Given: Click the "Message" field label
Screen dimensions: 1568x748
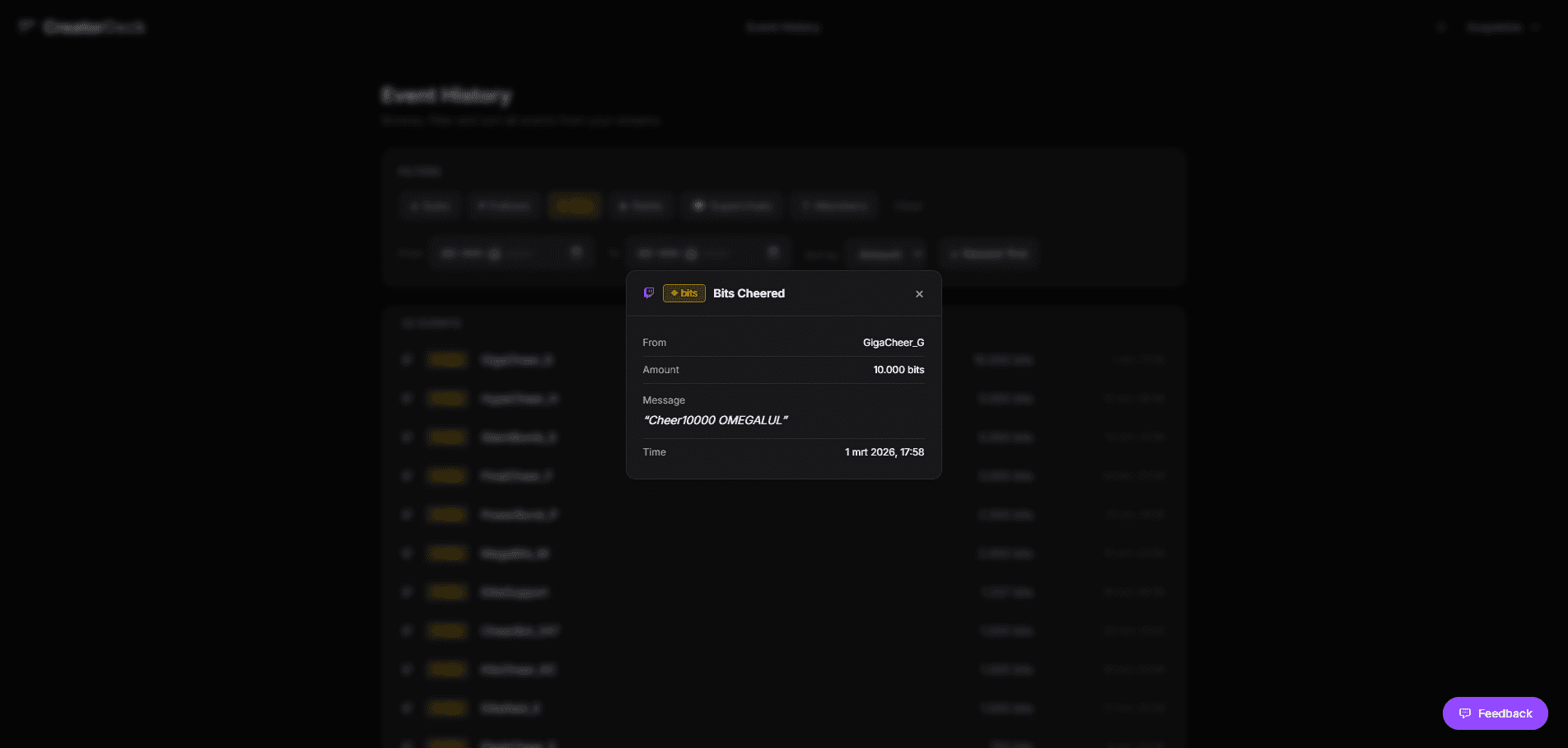Looking at the screenshot, I should pos(664,400).
